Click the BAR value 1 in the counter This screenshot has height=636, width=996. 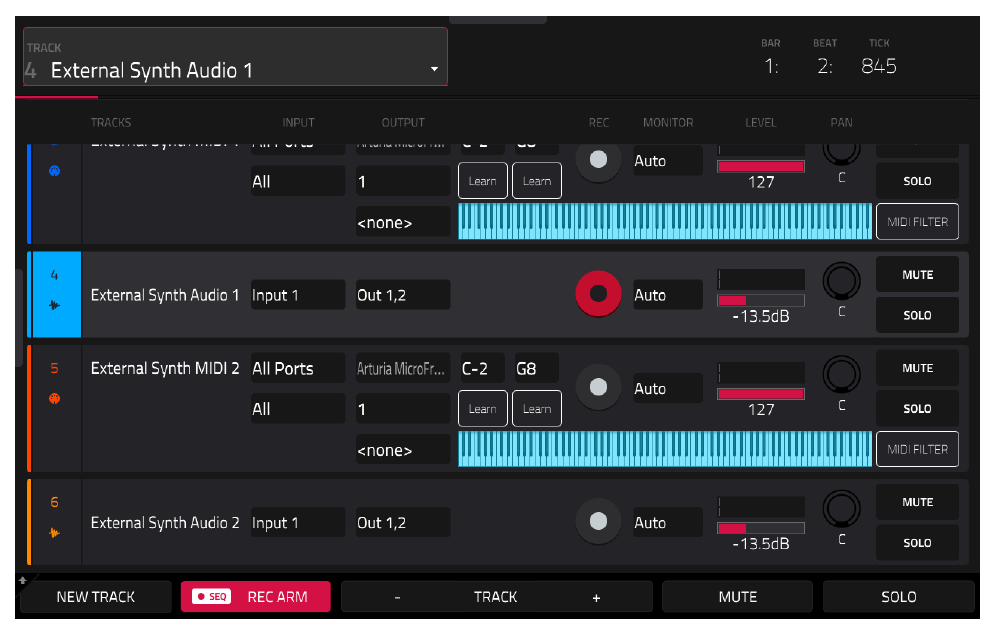(x=771, y=66)
